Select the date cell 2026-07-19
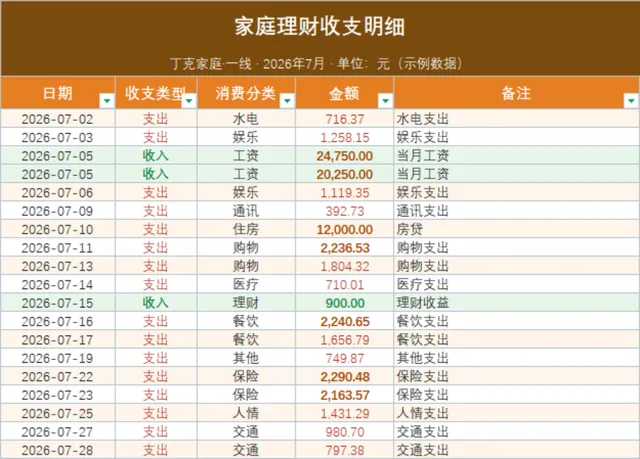 click(58, 358)
